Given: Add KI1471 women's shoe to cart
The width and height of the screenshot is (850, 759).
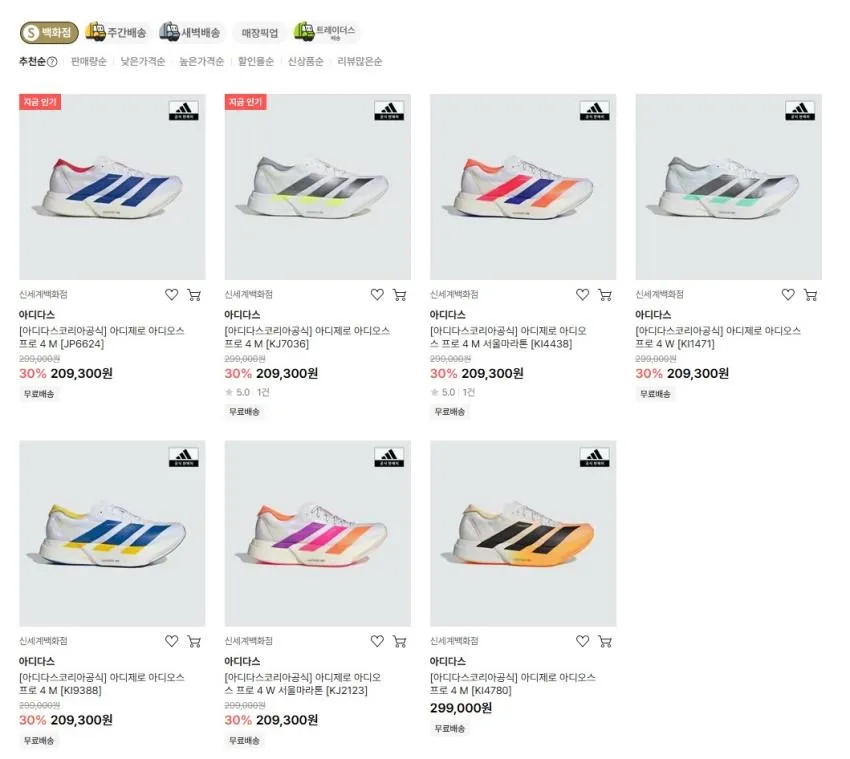Looking at the screenshot, I should [810, 294].
